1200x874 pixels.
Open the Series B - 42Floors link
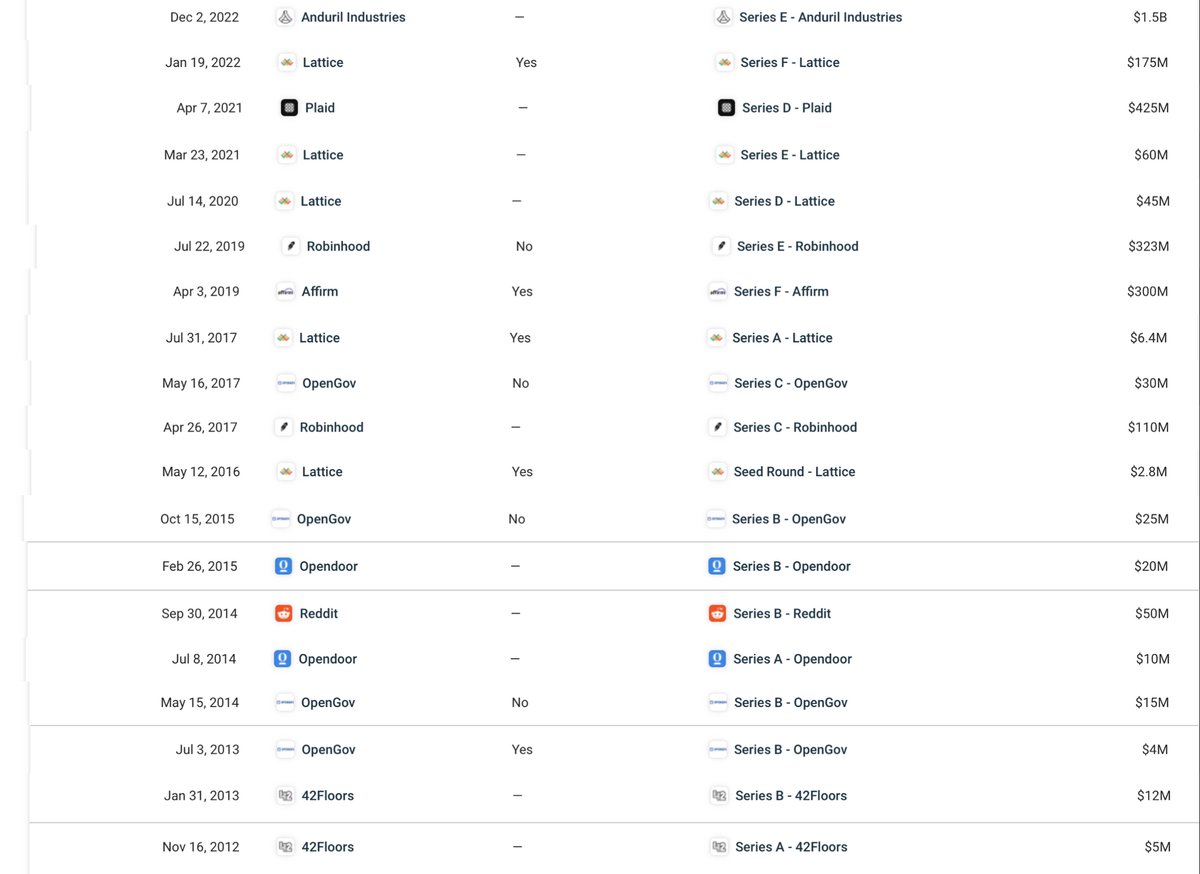coord(790,796)
